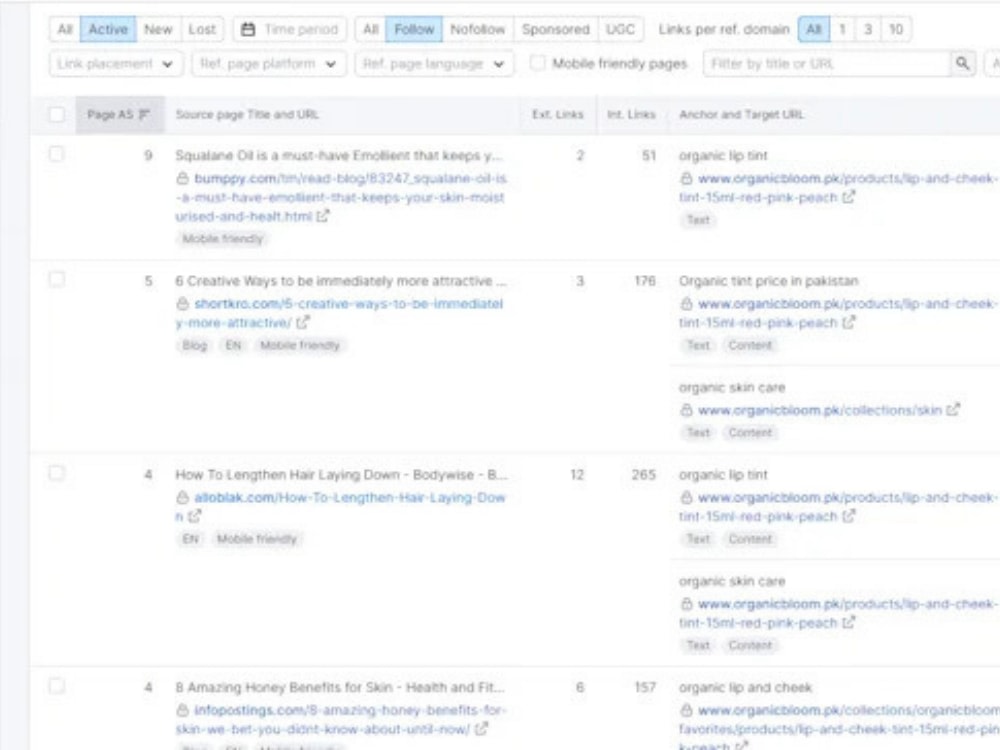Image resolution: width=1000 pixels, height=750 pixels.
Task: Set Links per ref. domain to All
Action: [x=814, y=29]
